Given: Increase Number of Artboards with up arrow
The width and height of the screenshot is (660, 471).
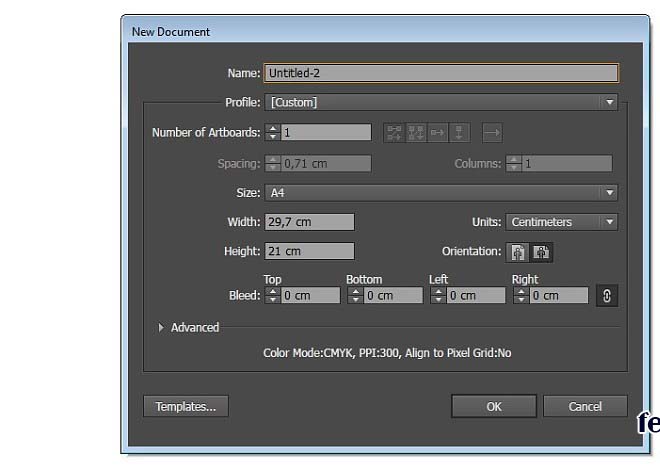Looking at the screenshot, I should click(x=273, y=129).
